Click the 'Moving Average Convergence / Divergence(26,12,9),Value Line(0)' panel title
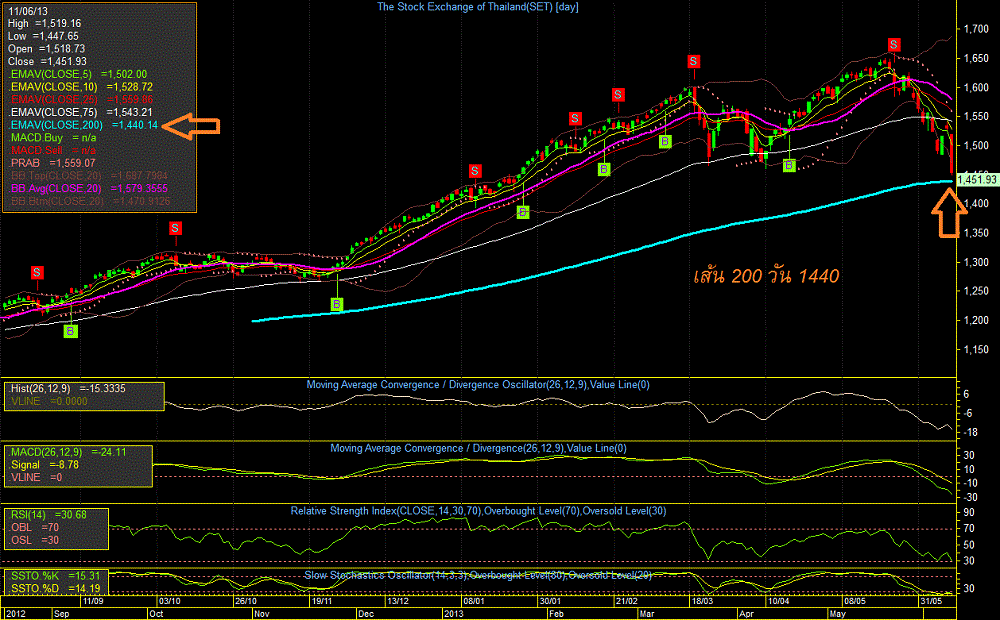1000x620 pixels. [478, 448]
